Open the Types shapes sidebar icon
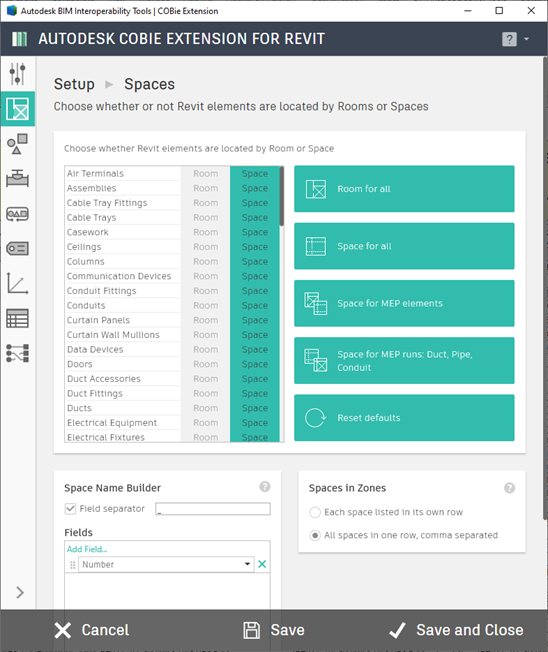Screen dimensions: 548x652 click(x=17, y=144)
